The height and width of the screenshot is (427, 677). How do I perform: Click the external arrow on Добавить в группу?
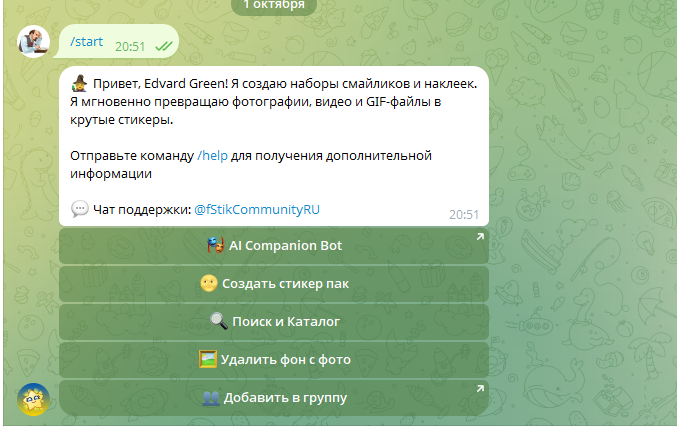[479, 389]
